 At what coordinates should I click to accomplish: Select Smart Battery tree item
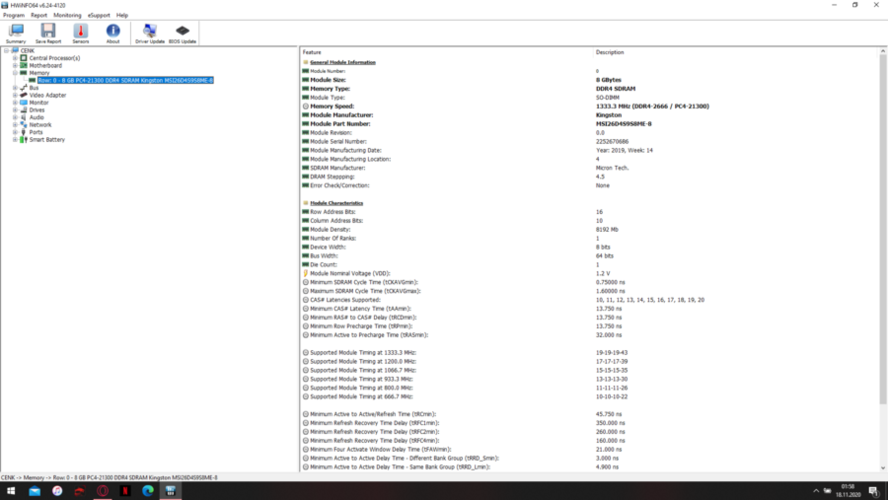[47, 139]
